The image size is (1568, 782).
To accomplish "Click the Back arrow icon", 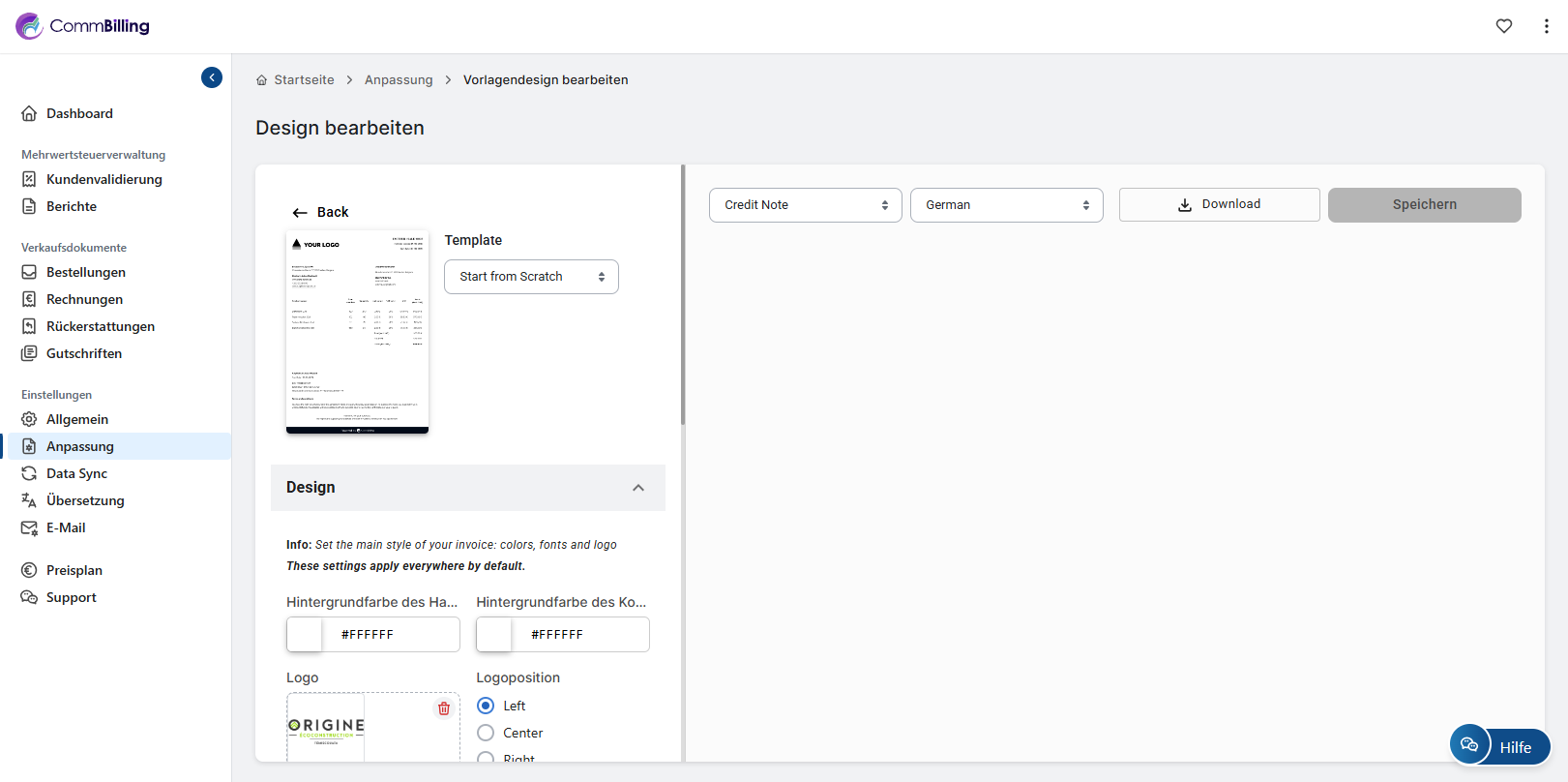I will point(300,213).
